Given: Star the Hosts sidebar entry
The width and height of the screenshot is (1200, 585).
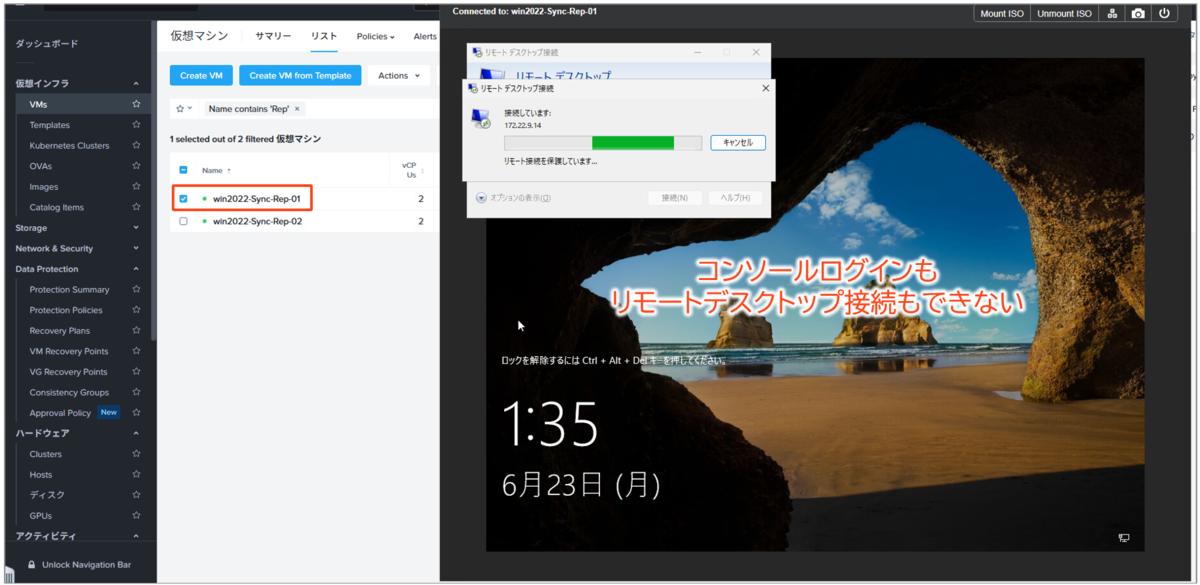Looking at the screenshot, I should coord(136,474).
